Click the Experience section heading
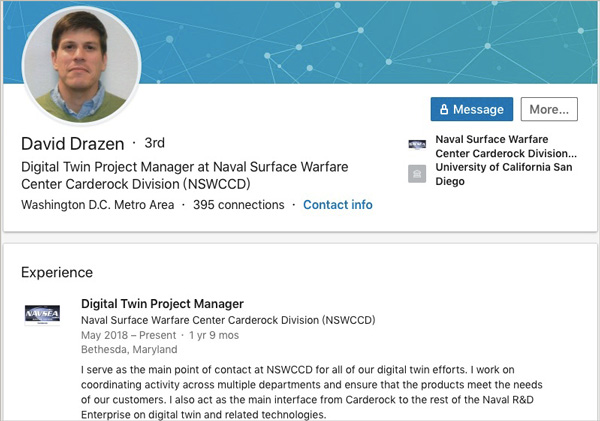The image size is (600, 421). (57, 272)
